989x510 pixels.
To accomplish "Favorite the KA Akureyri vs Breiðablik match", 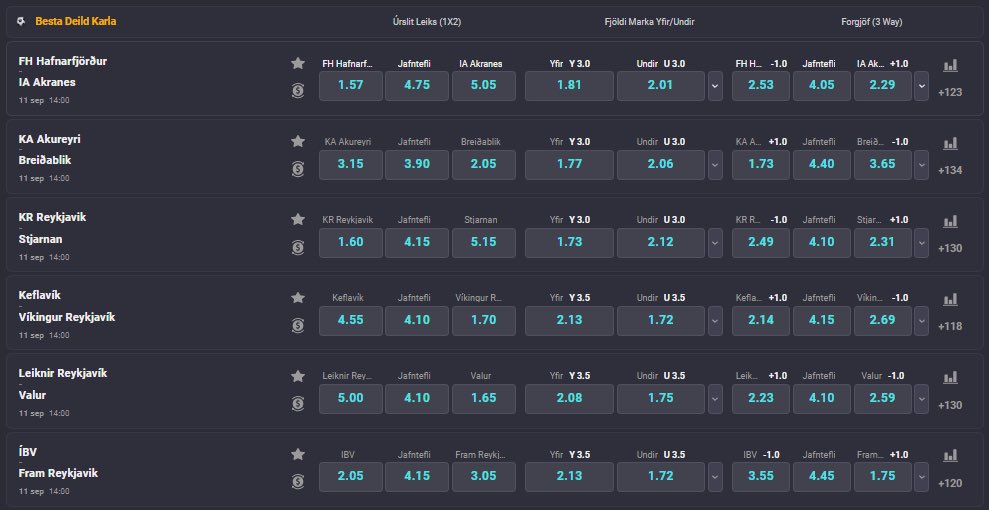I will click(298, 141).
